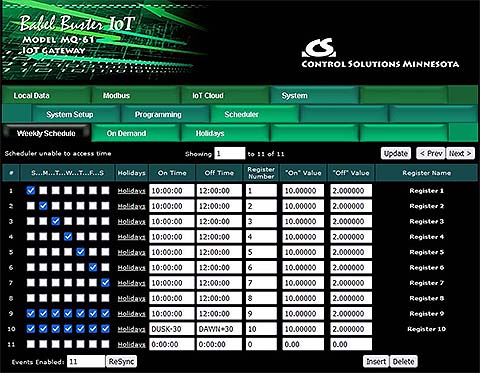Open Holidays link in row 11

[131, 344]
